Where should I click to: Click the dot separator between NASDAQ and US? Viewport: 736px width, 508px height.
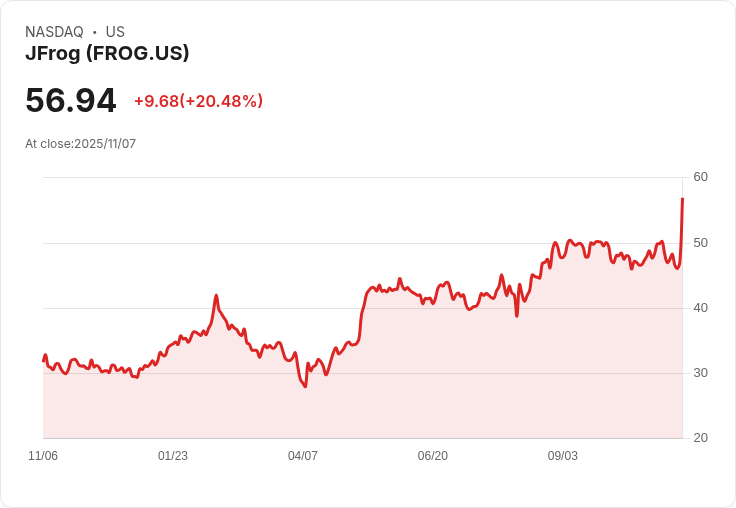[95, 32]
